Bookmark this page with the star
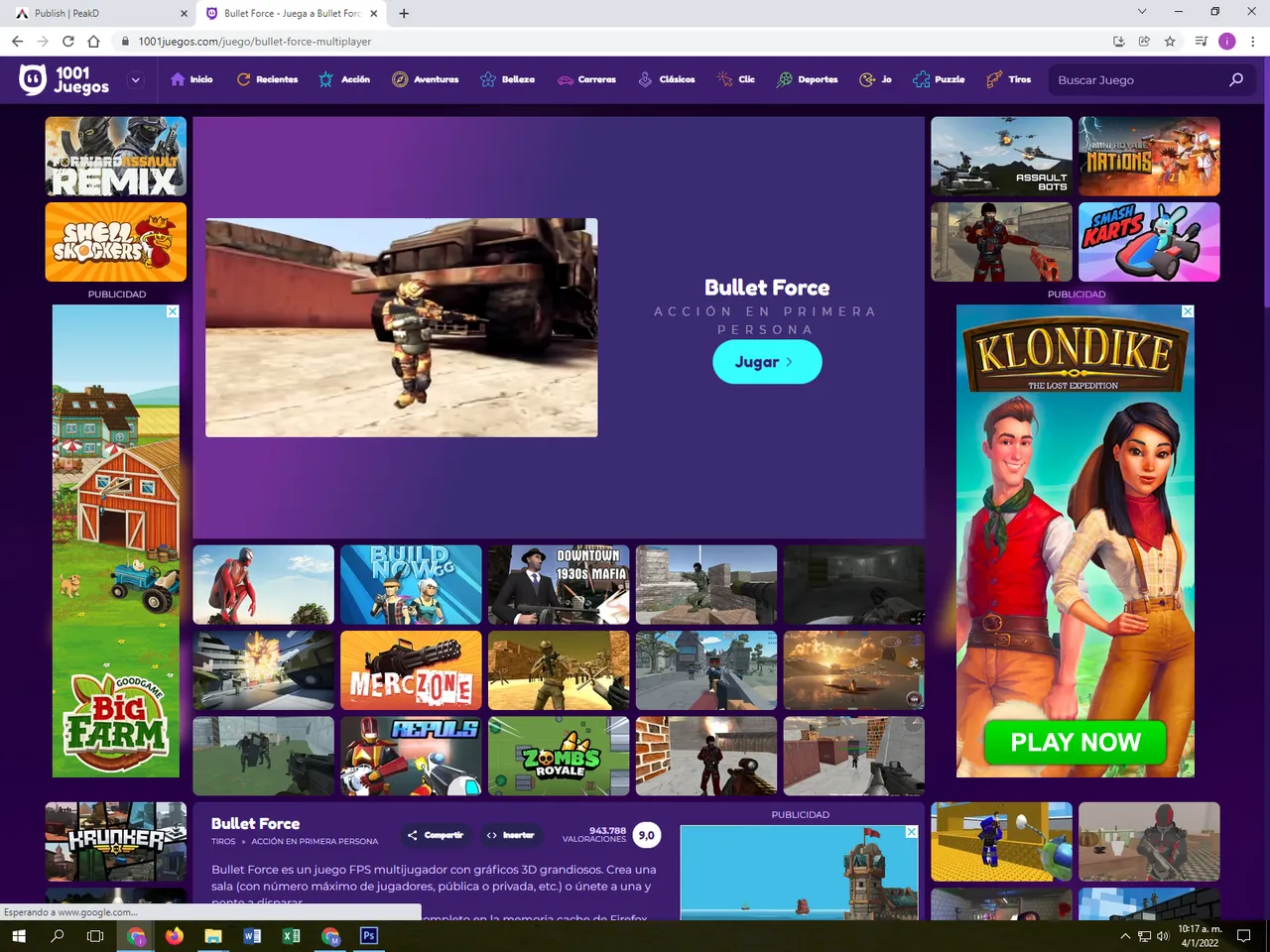The height and width of the screenshot is (952, 1270). coord(1170,41)
